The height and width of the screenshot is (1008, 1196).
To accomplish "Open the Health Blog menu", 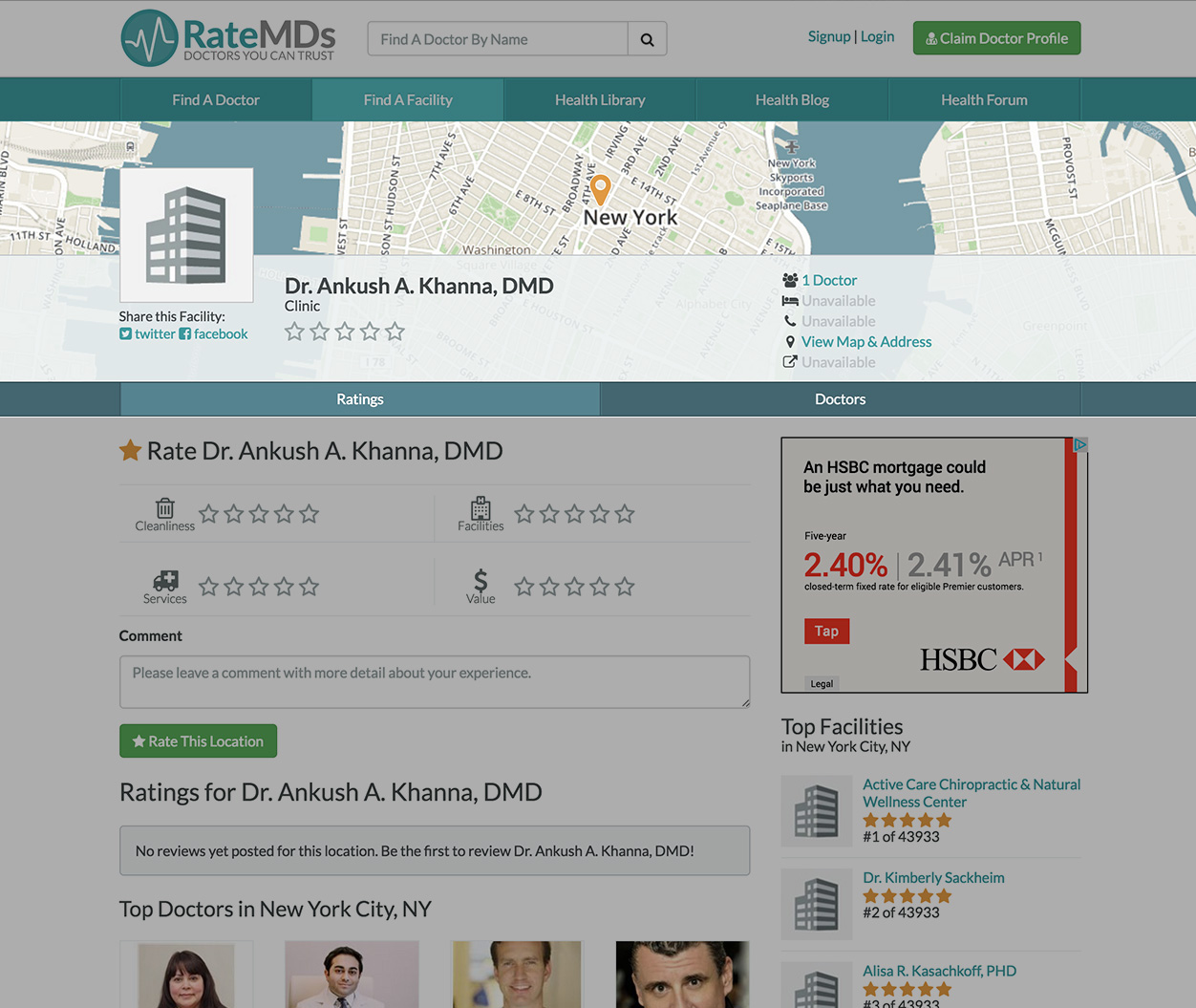I will (792, 99).
